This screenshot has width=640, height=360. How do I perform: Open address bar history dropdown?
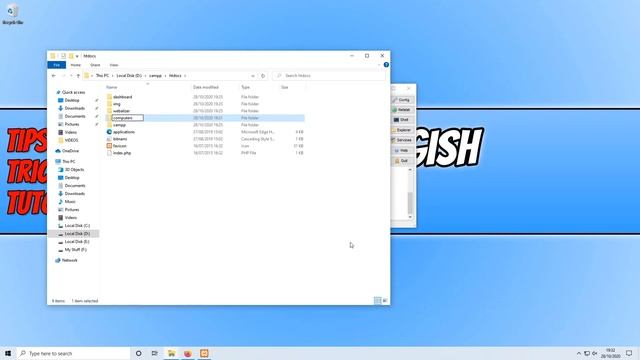(x=253, y=76)
